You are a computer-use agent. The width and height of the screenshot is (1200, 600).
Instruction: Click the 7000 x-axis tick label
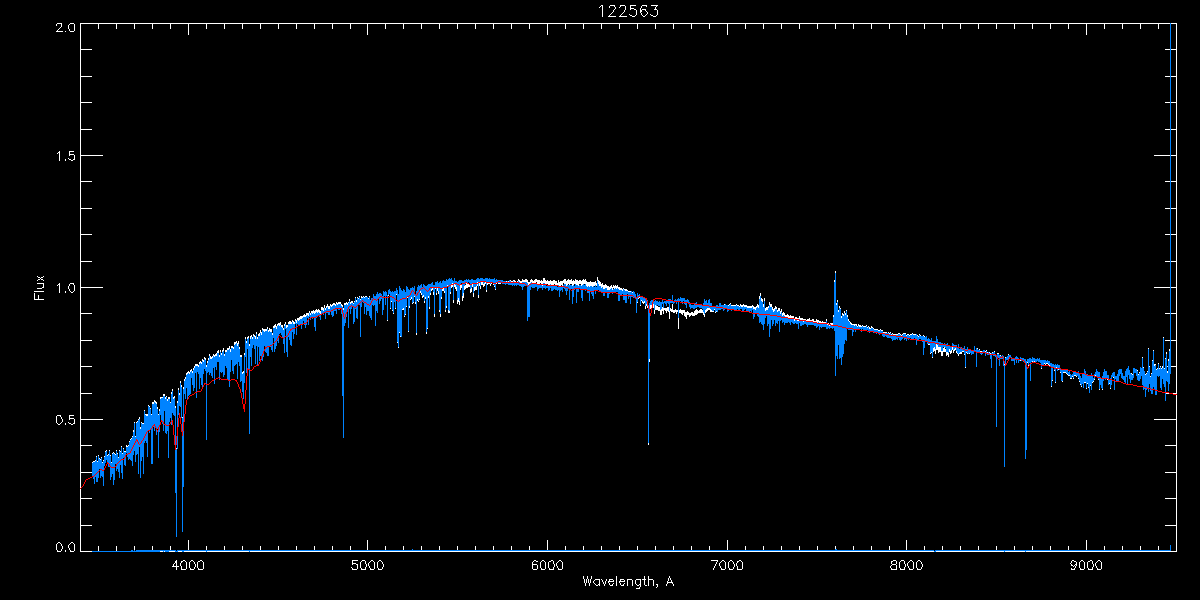click(x=727, y=565)
